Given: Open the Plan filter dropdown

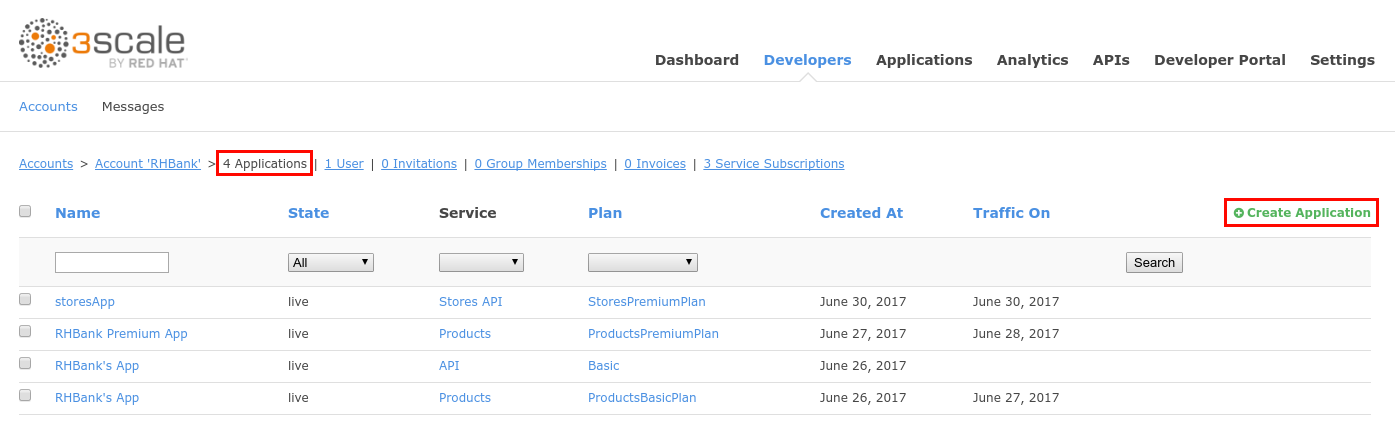Looking at the screenshot, I should [642, 262].
